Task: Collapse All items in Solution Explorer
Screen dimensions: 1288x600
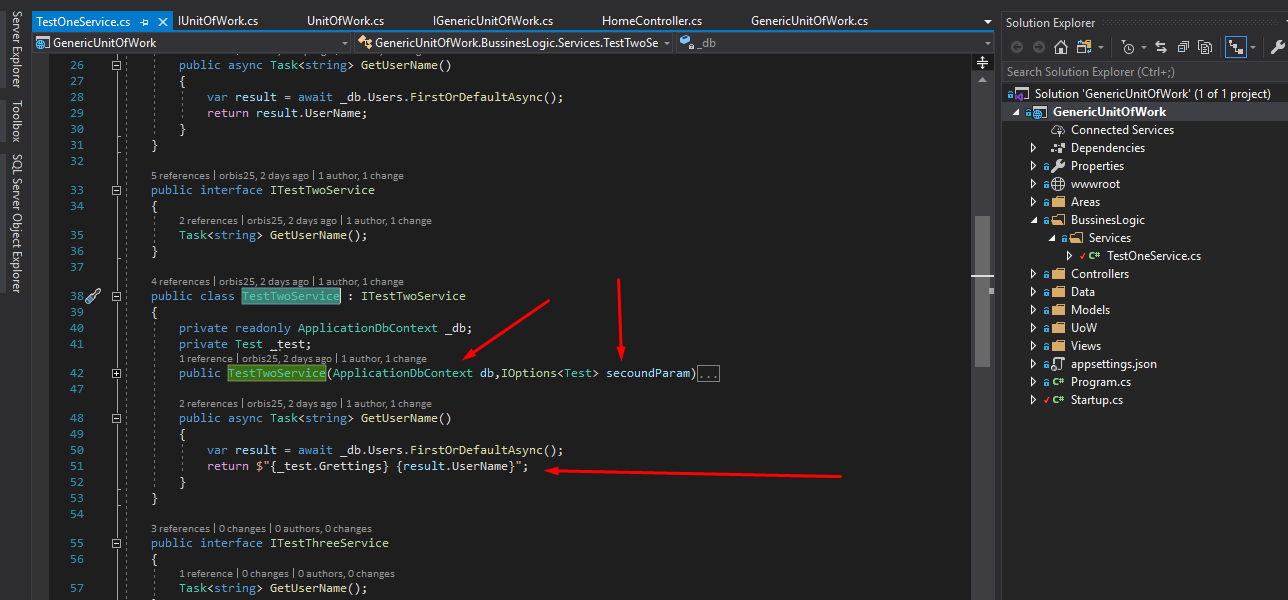Action: coord(1182,46)
